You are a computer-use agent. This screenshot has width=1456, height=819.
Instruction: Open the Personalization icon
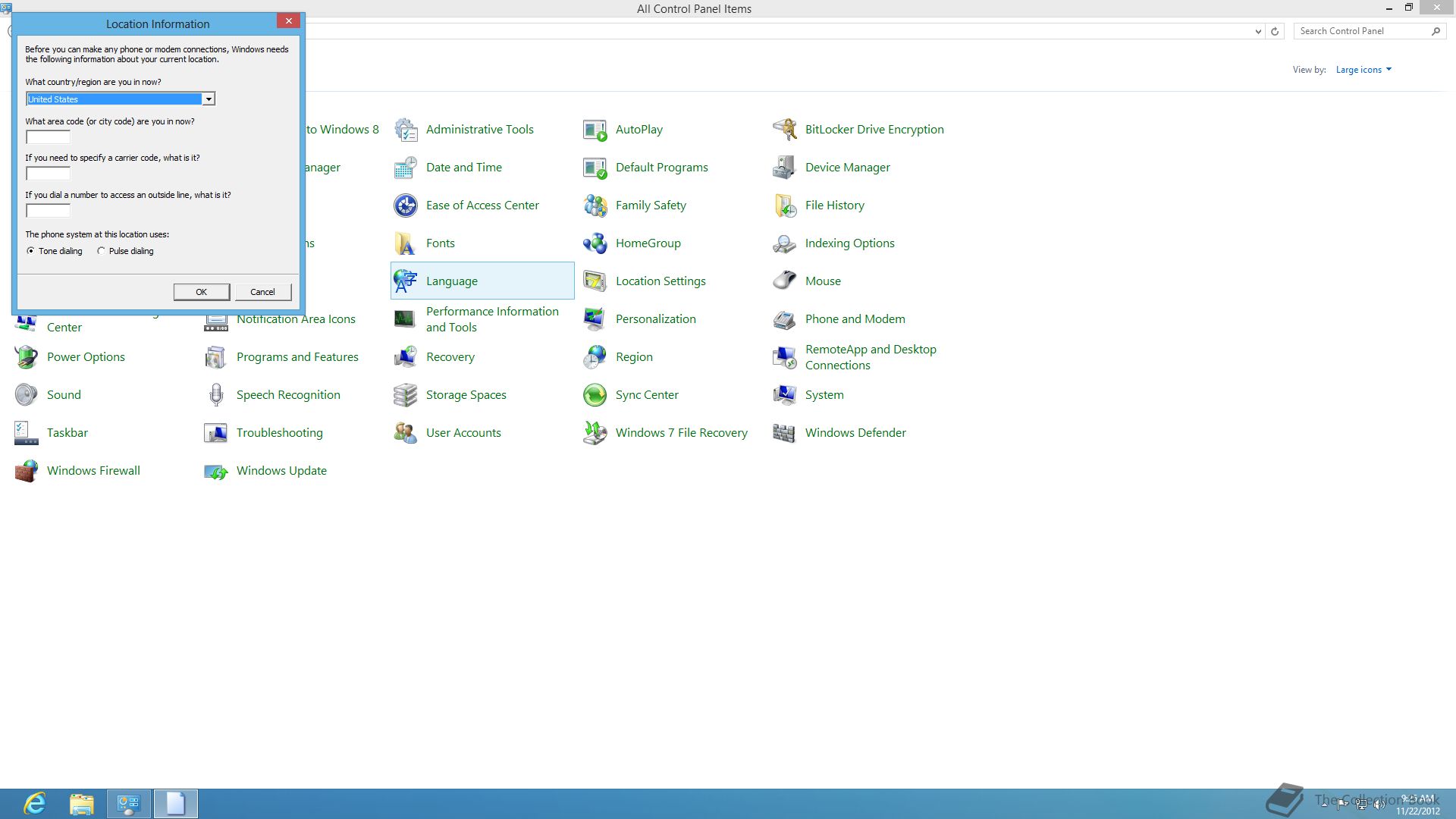pos(595,319)
